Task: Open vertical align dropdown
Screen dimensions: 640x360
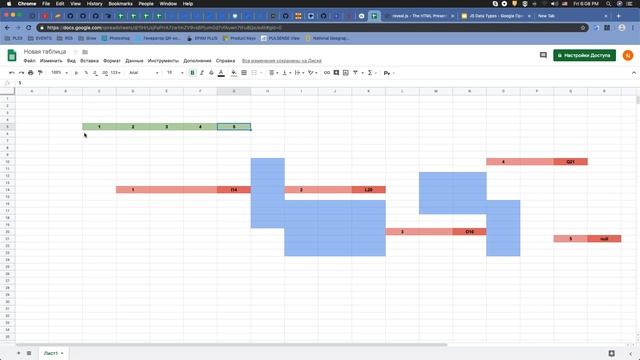Action: pos(286,73)
